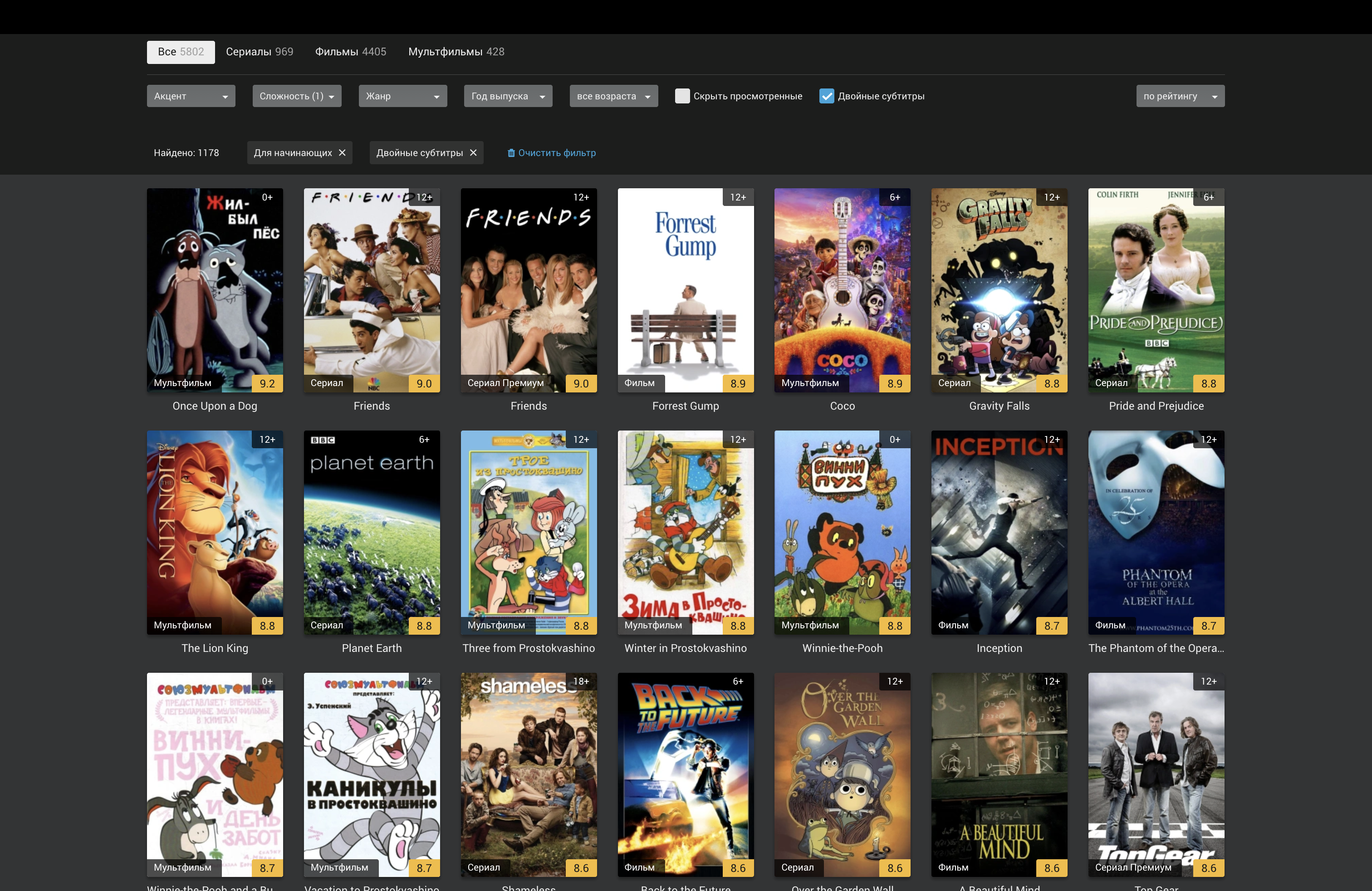Screen dimensions: 1372x891
Task: Remove the 'Для начинающих' filter chip
Action: [x=342, y=153]
